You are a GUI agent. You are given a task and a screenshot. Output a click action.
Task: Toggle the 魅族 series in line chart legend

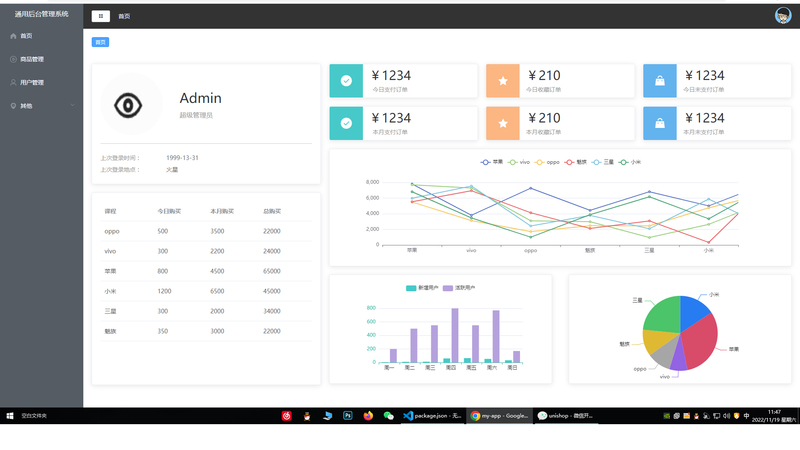coord(576,162)
